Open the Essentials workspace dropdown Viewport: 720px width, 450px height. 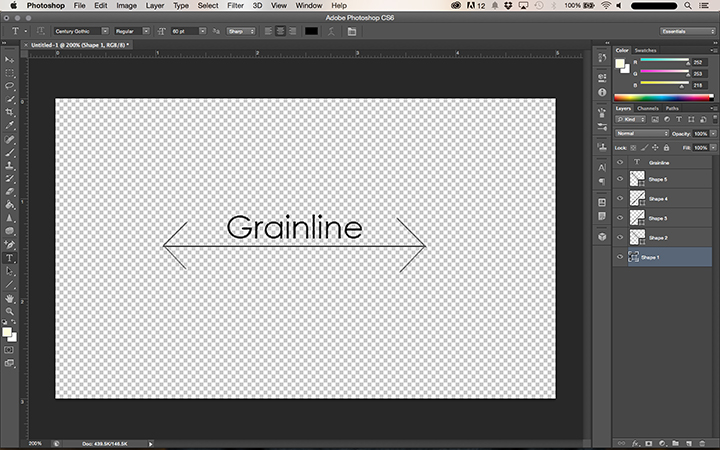click(687, 31)
